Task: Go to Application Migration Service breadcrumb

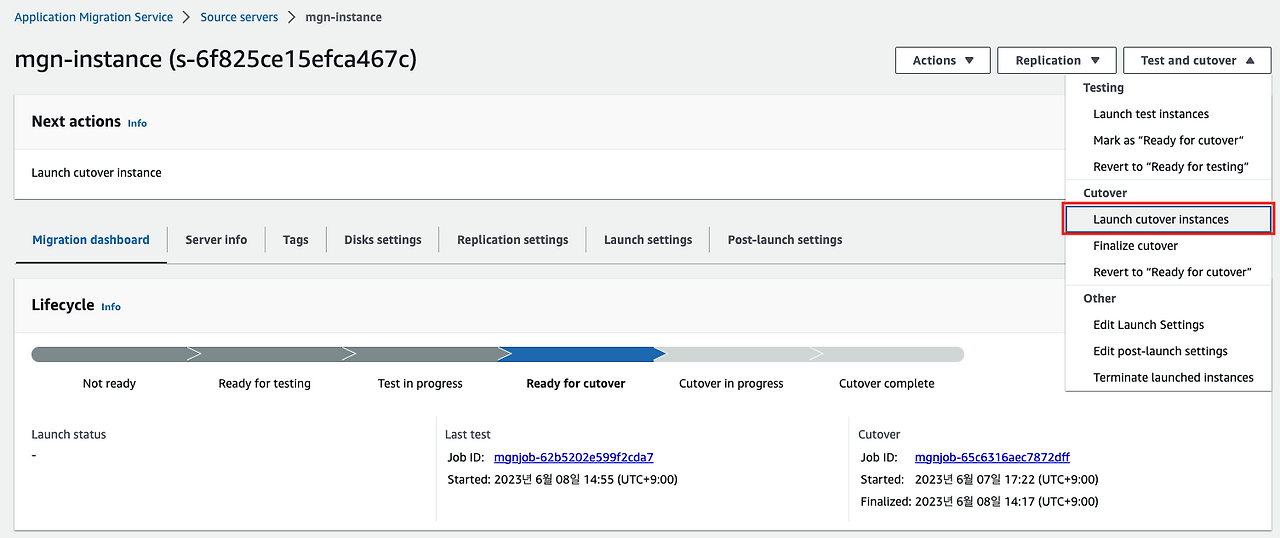Action: pos(94,17)
